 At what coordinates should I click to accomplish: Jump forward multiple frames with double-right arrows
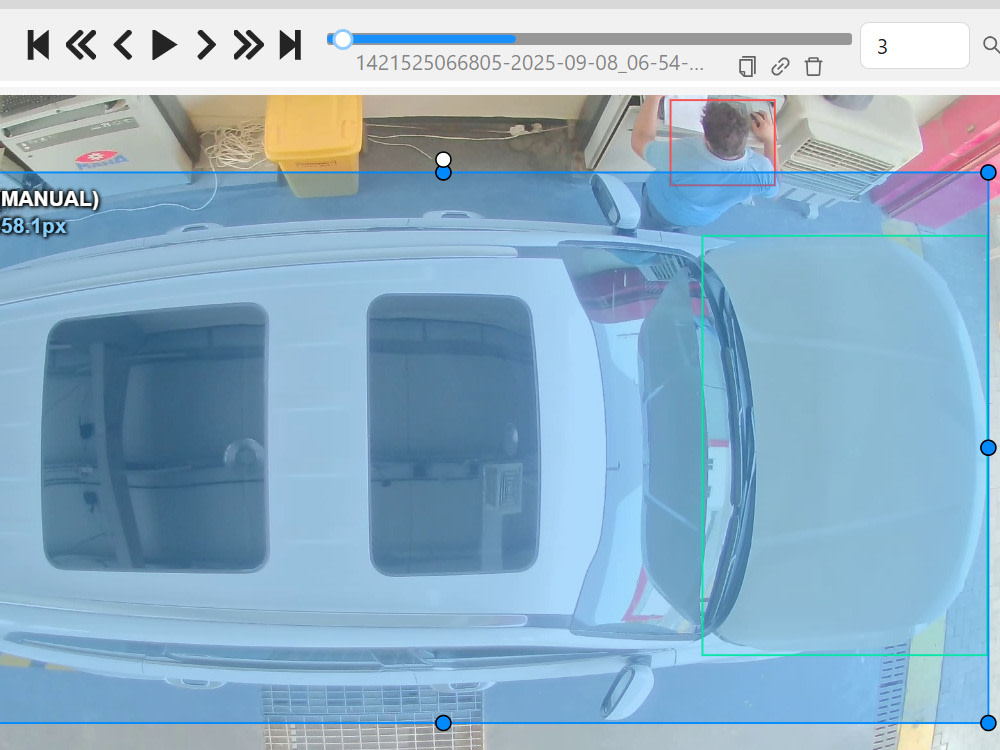[x=248, y=45]
